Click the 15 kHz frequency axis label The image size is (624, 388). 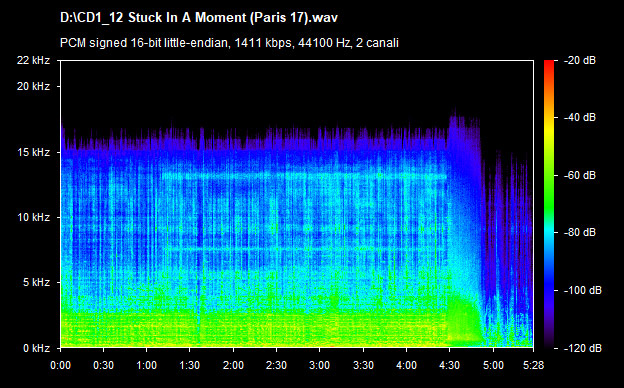[33, 152]
